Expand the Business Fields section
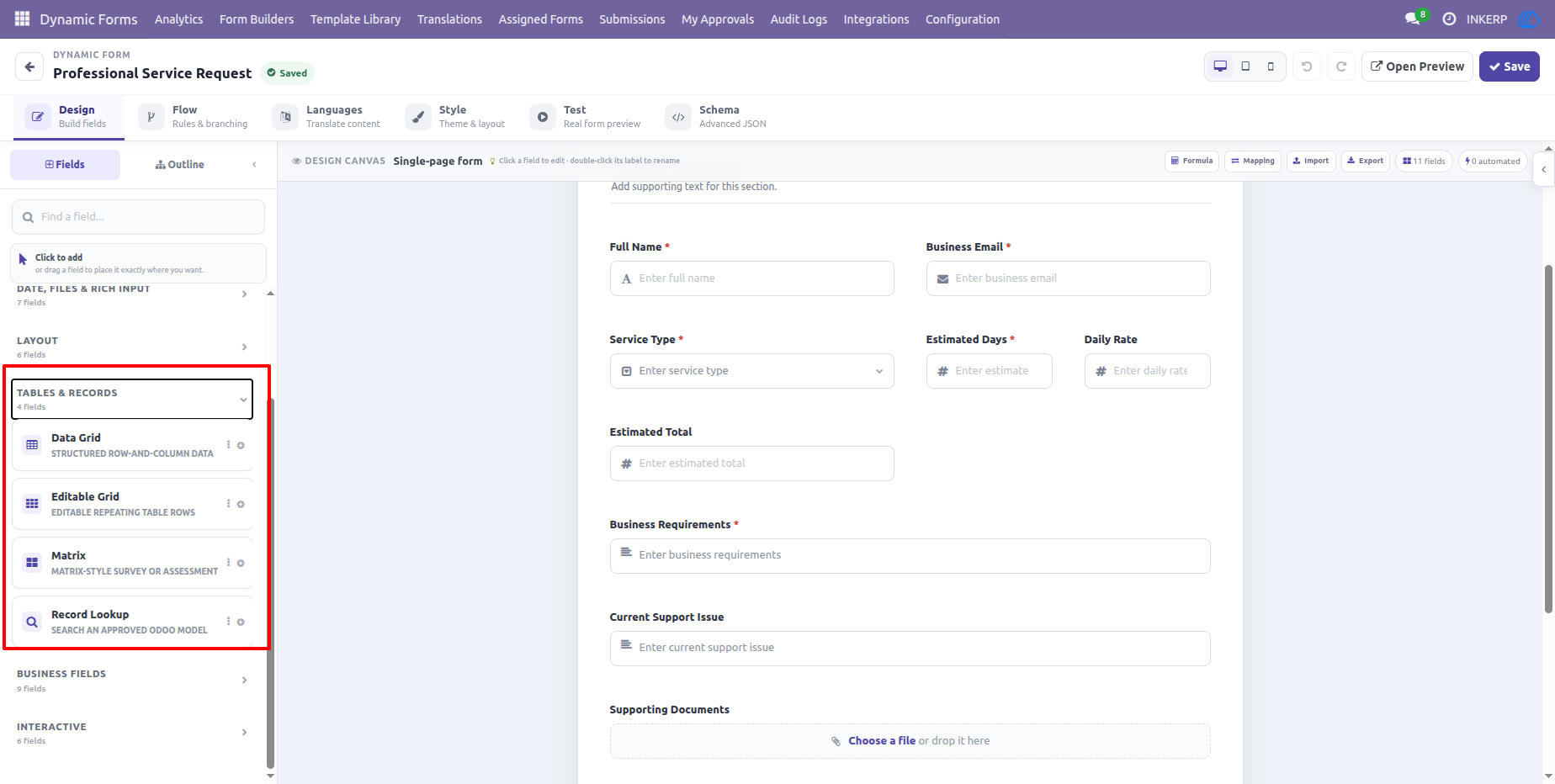This screenshot has height=784, width=1555. pyautogui.click(x=132, y=681)
